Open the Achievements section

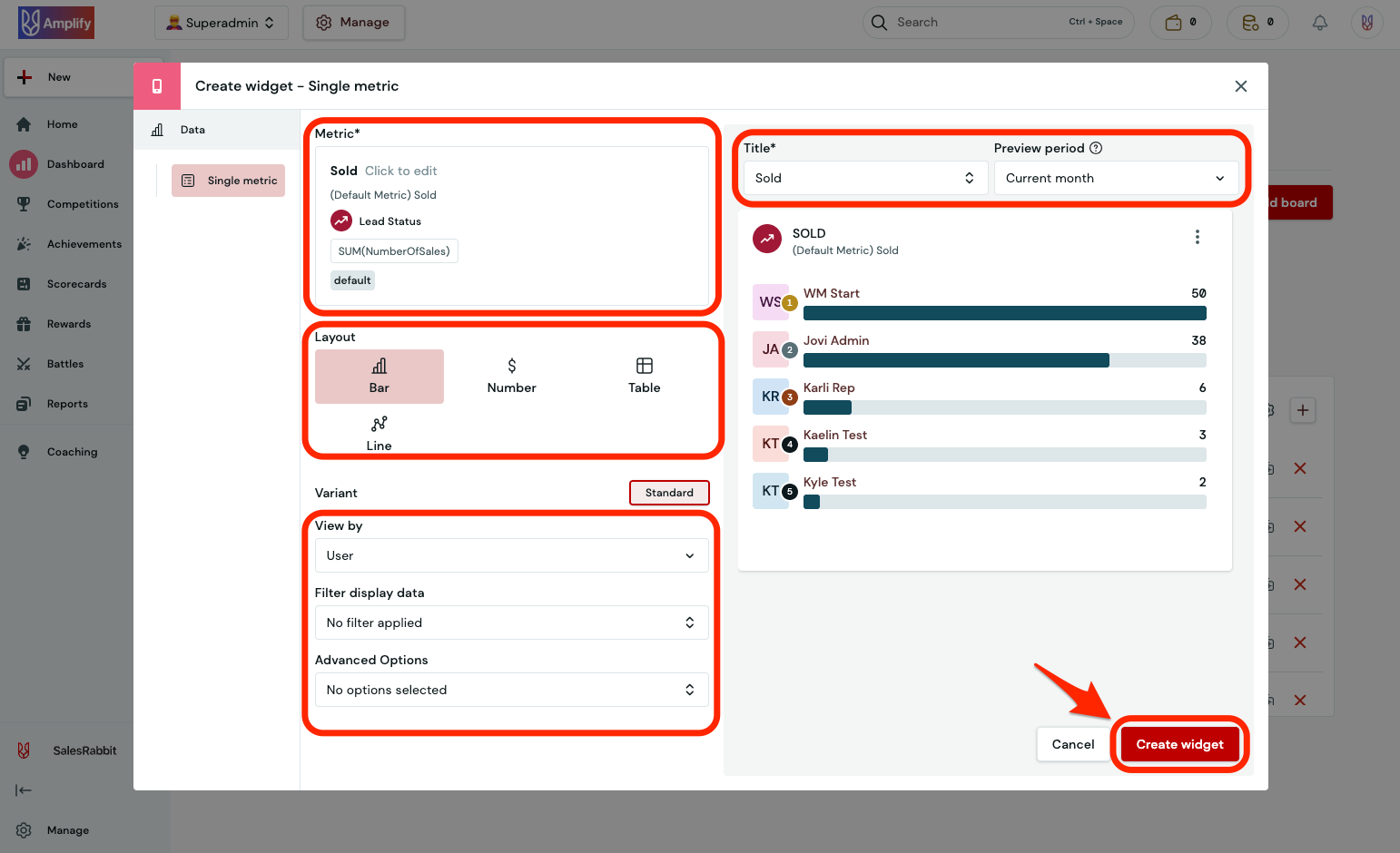point(85,243)
